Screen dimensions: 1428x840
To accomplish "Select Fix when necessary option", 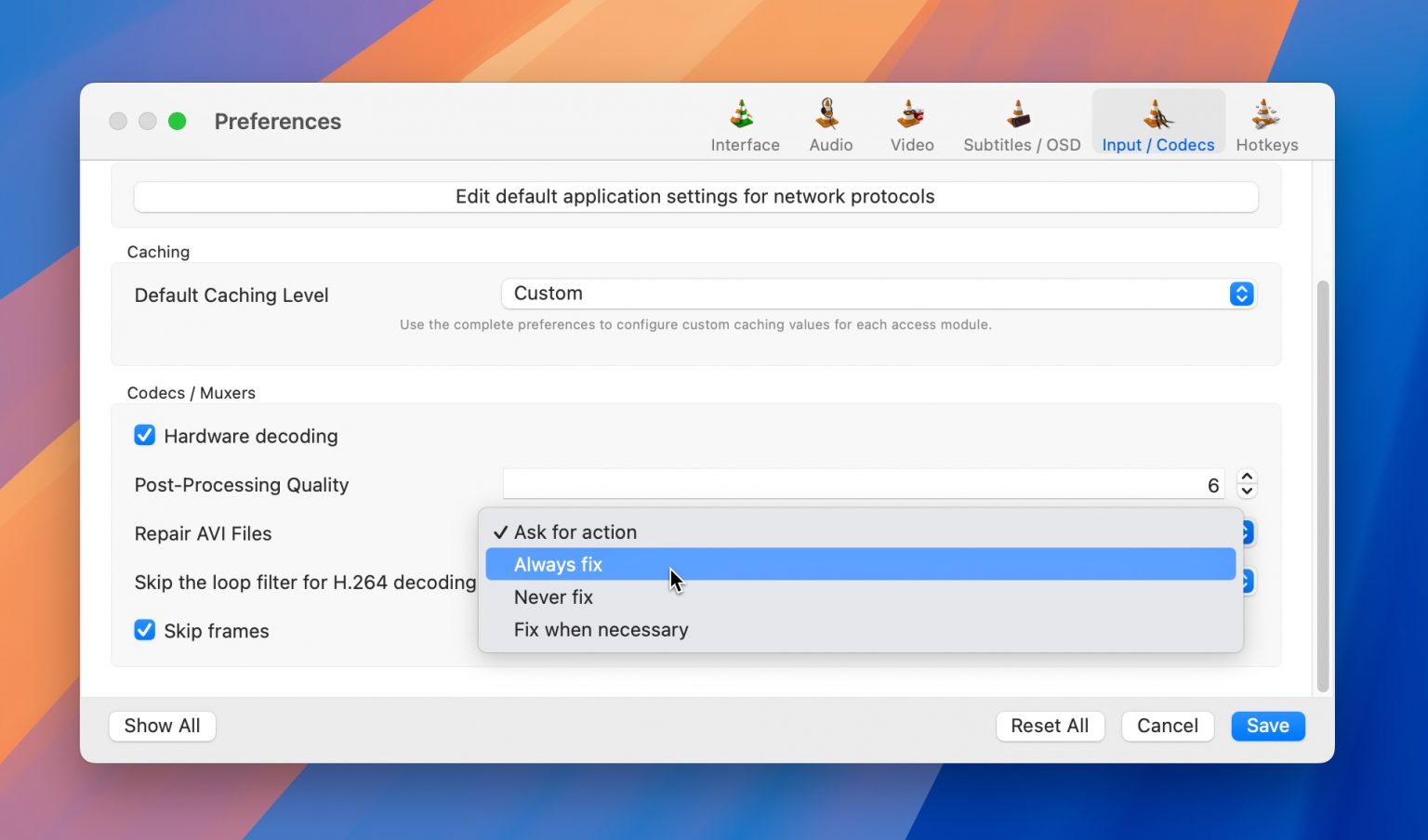I will [x=601, y=629].
